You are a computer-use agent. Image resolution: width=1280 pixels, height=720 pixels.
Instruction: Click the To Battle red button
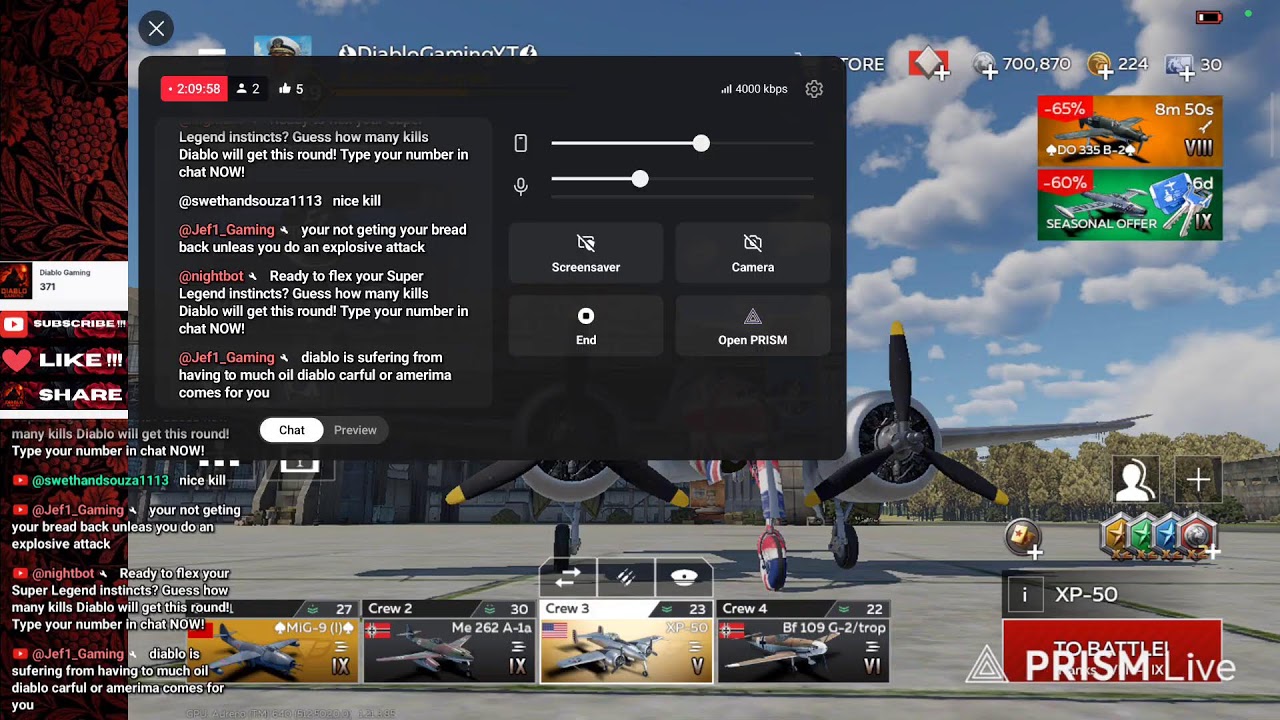pos(1112,651)
